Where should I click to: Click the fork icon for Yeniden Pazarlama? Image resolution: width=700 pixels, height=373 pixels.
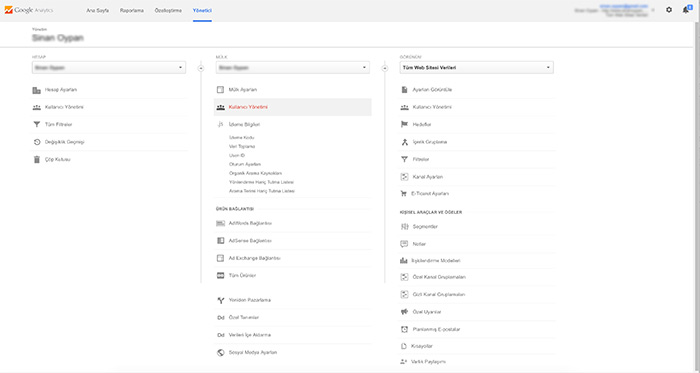(x=220, y=300)
